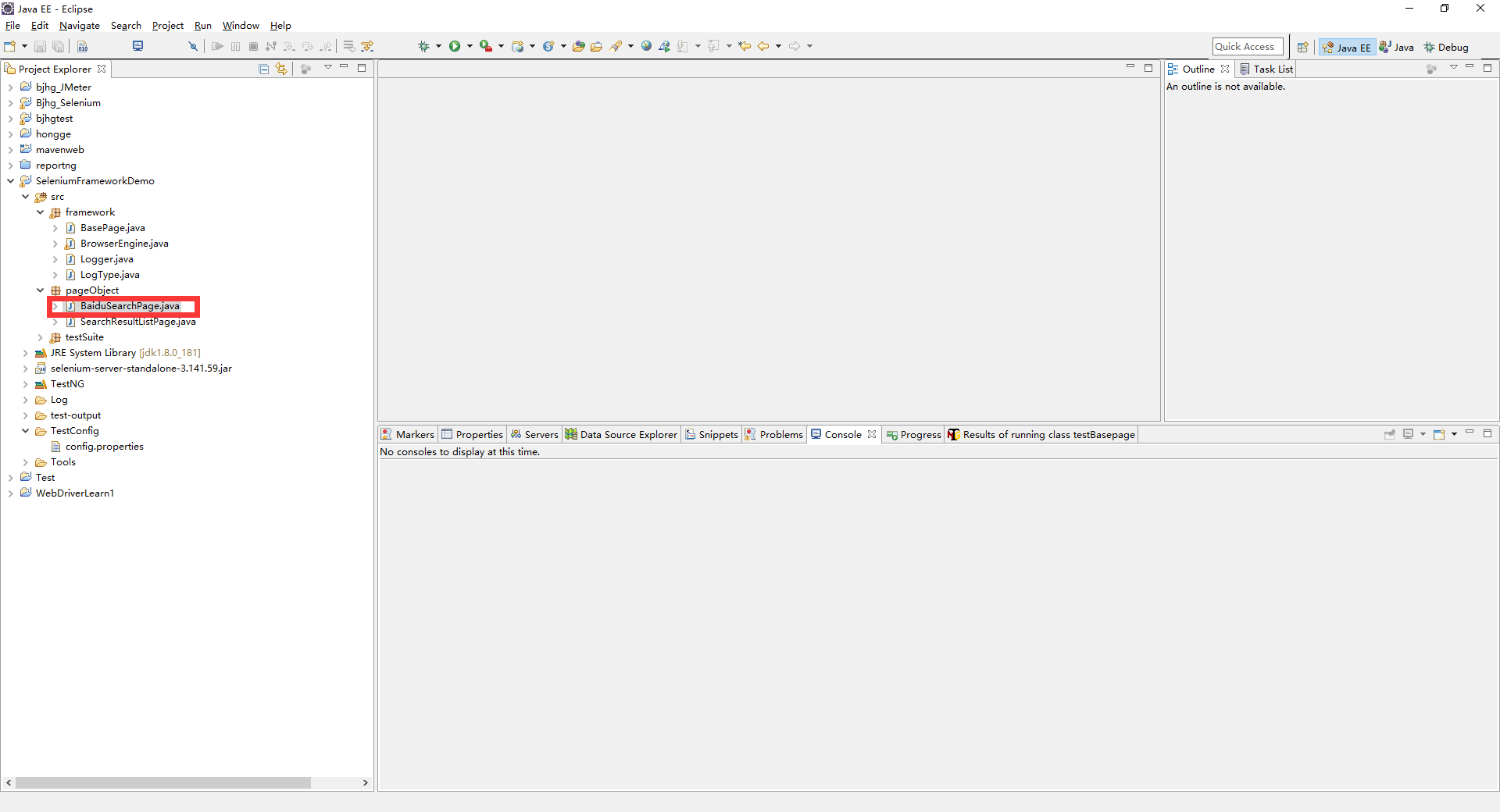Click the Open Perspective icon
The width and height of the screenshot is (1500, 812).
coord(1302,48)
